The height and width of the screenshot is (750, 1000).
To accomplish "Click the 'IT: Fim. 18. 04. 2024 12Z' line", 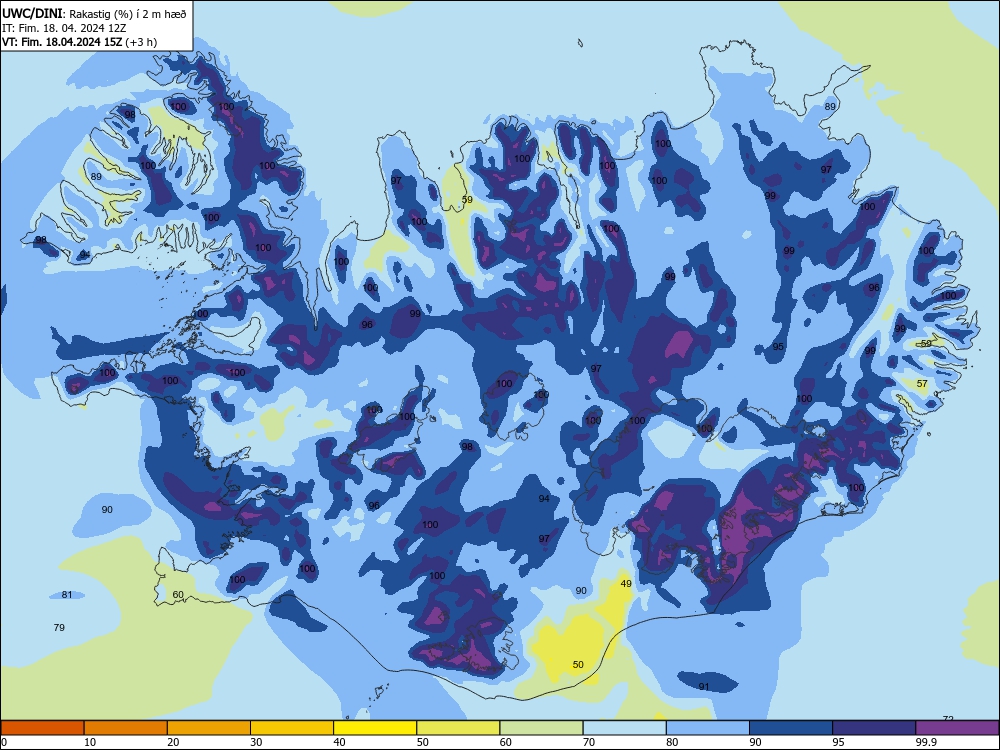I will click(x=64, y=28).
